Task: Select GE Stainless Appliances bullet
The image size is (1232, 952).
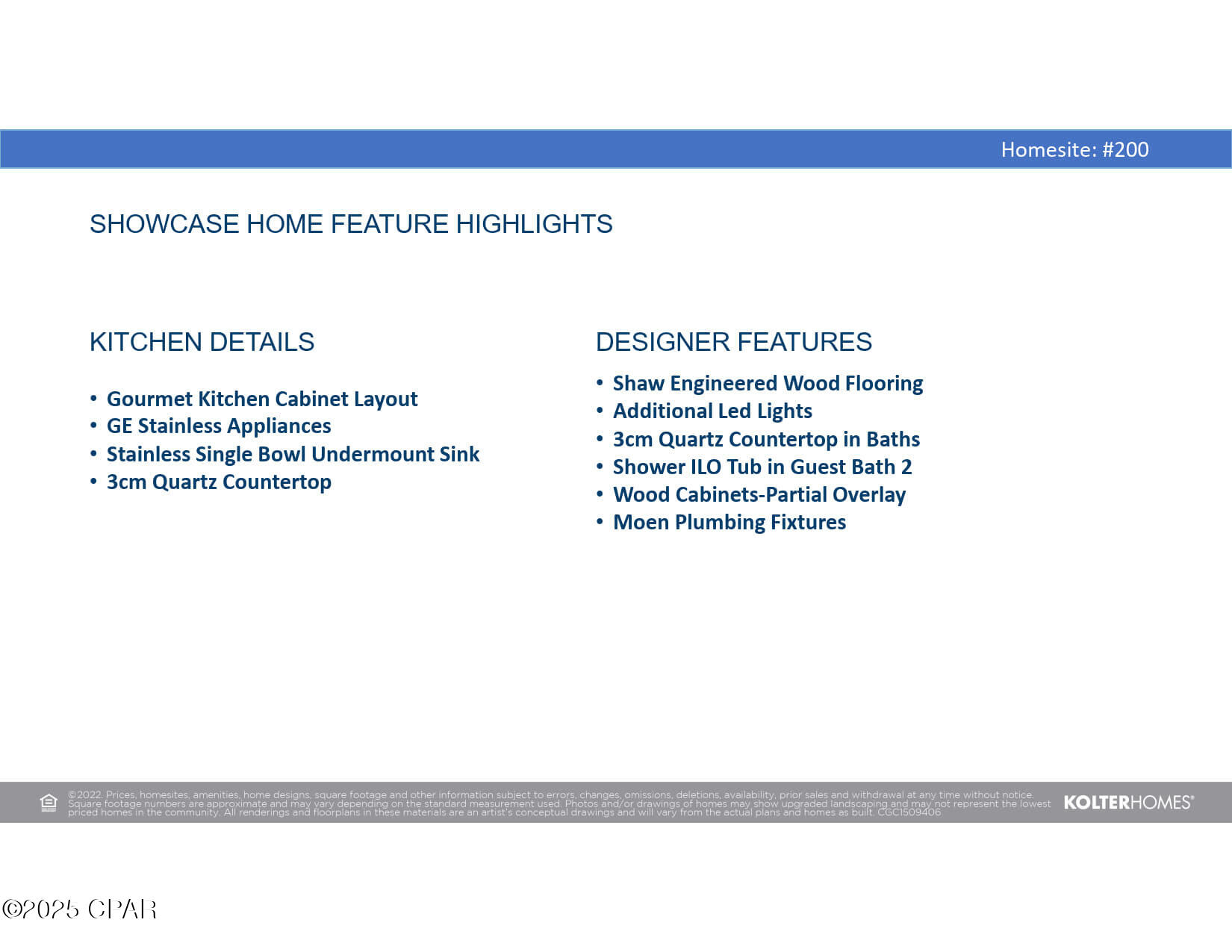Action: (x=219, y=426)
